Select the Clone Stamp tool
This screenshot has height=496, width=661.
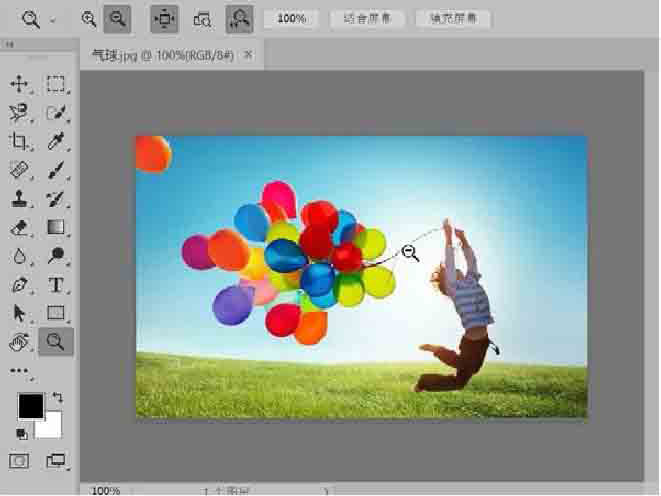(19, 198)
